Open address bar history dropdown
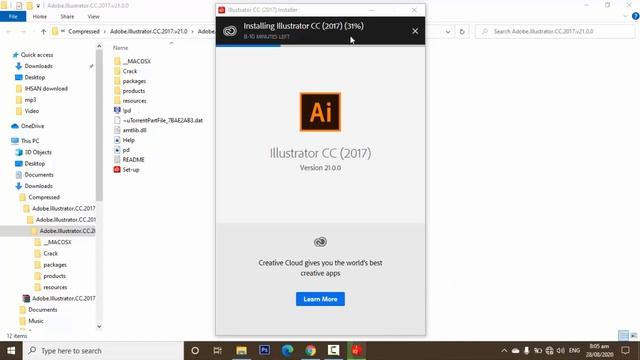The image size is (640, 360). point(448,31)
